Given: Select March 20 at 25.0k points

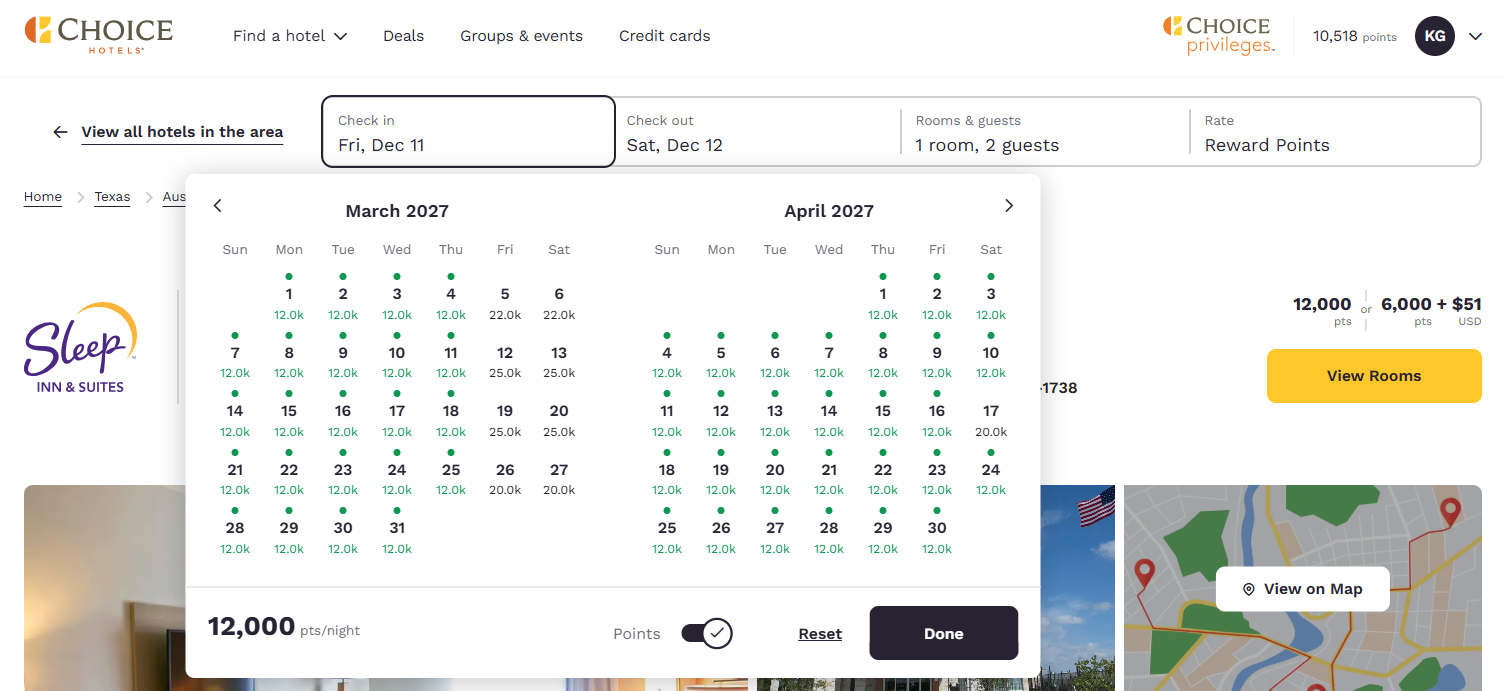Looking at the screenshot, I should click(x=559, y=412).
